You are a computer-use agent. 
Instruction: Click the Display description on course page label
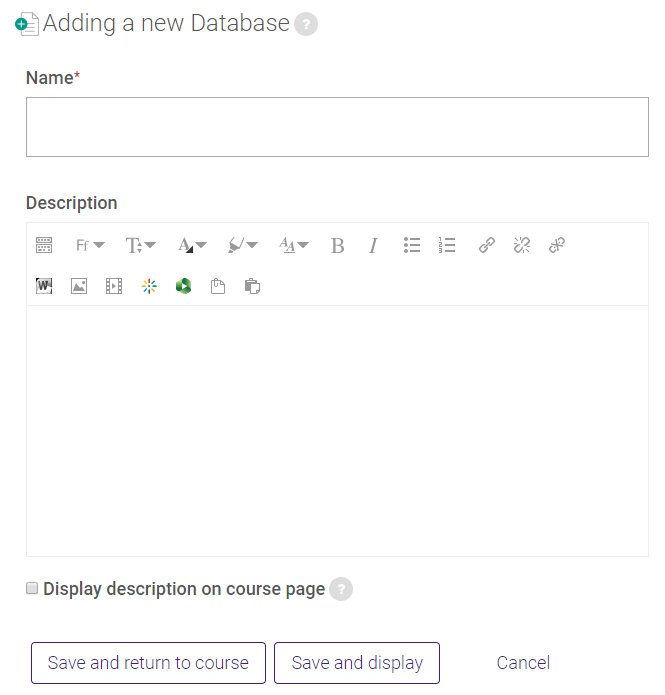pos(184,589)
